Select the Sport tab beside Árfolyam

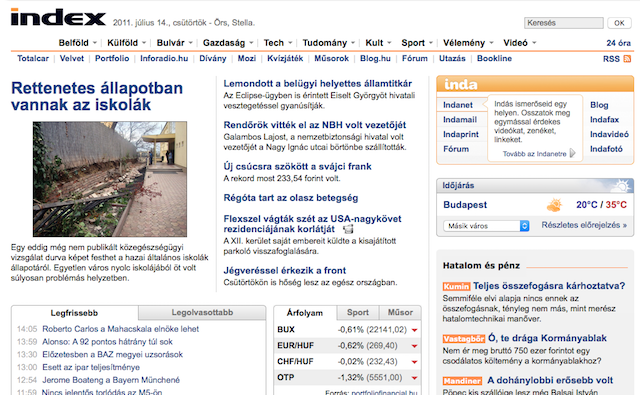coord(358,313)
